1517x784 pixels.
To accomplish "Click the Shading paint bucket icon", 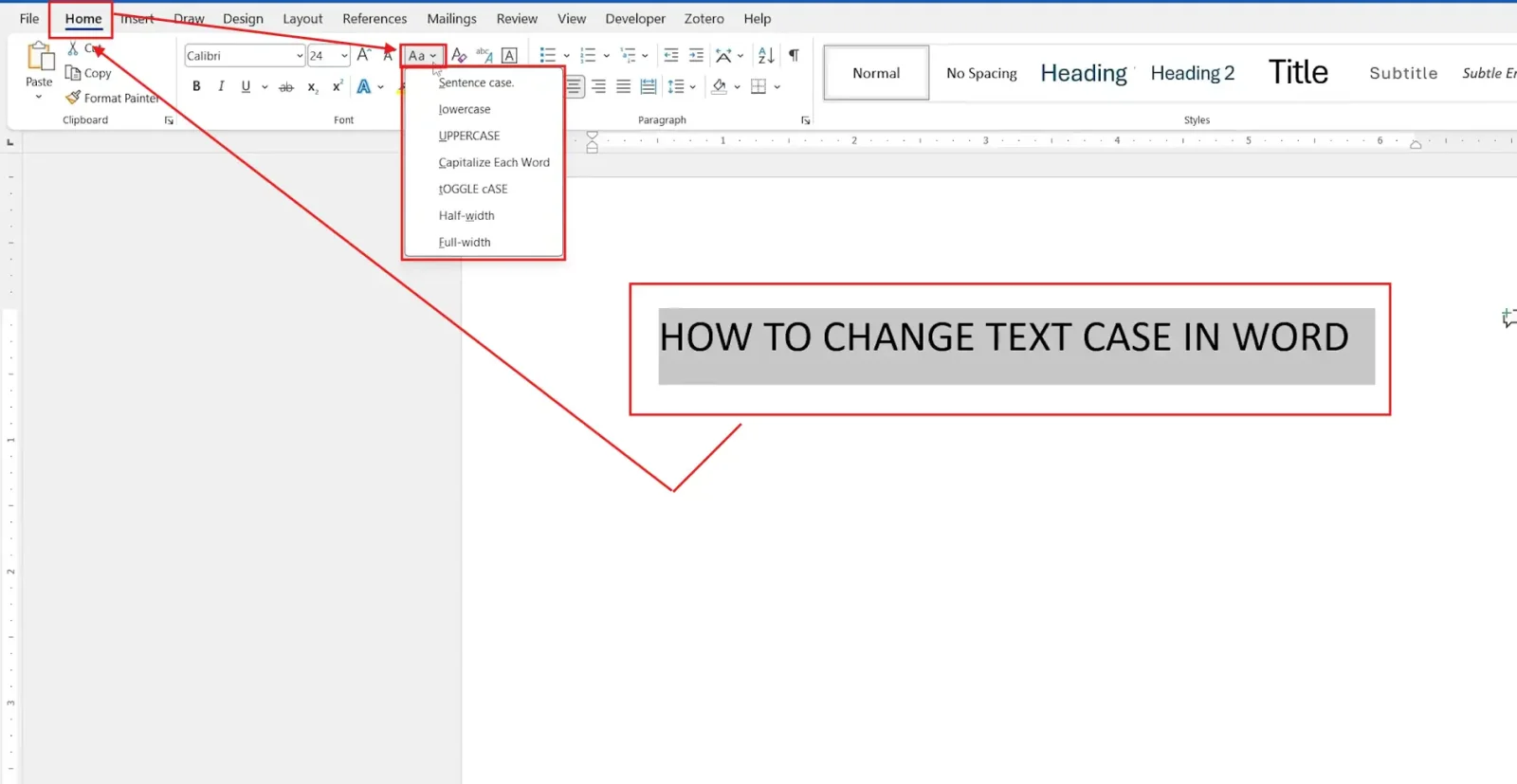I will [720, 87].
